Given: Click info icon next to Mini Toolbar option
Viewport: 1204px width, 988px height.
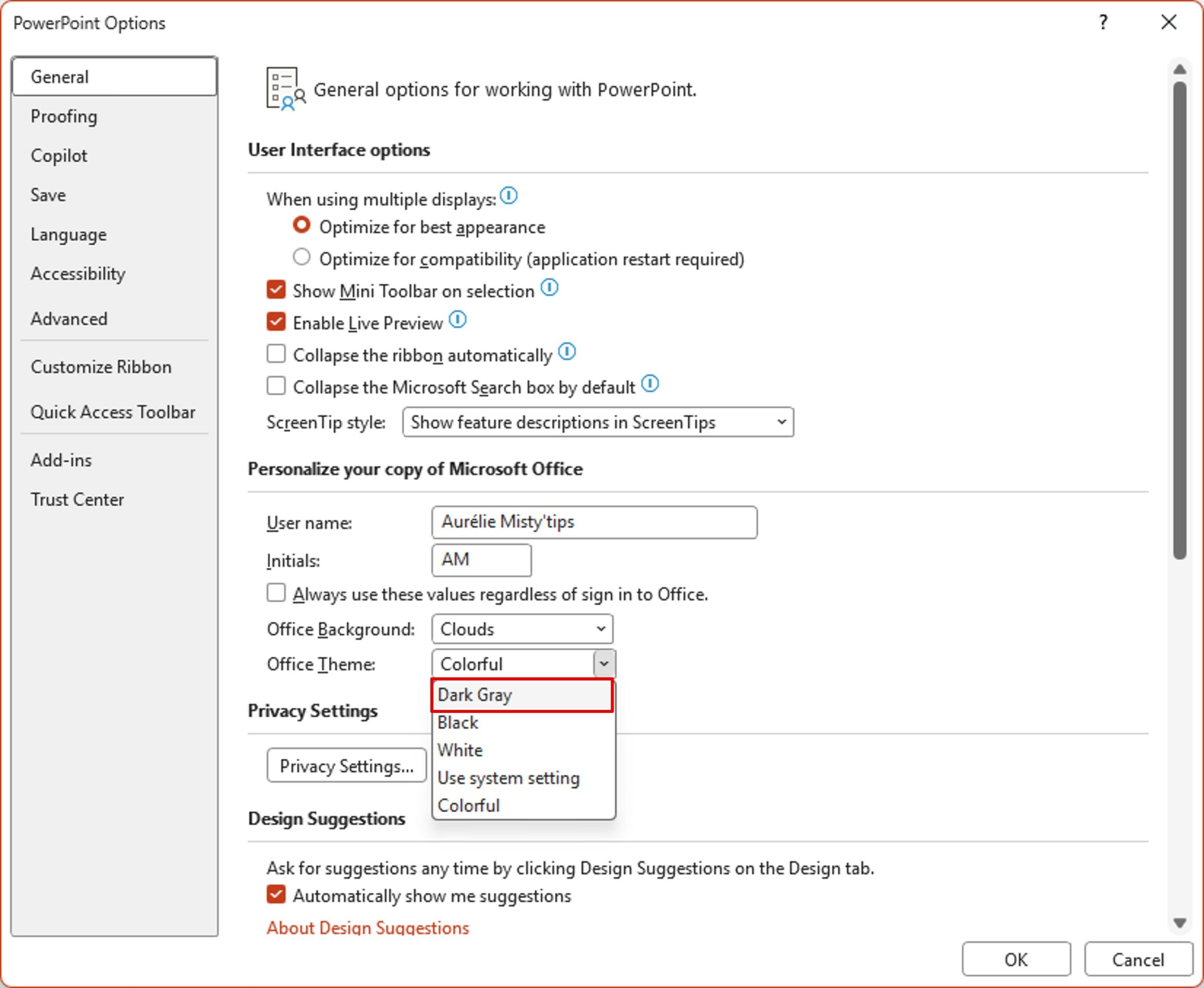Looking at the screenshot, I should coord(549,288).
